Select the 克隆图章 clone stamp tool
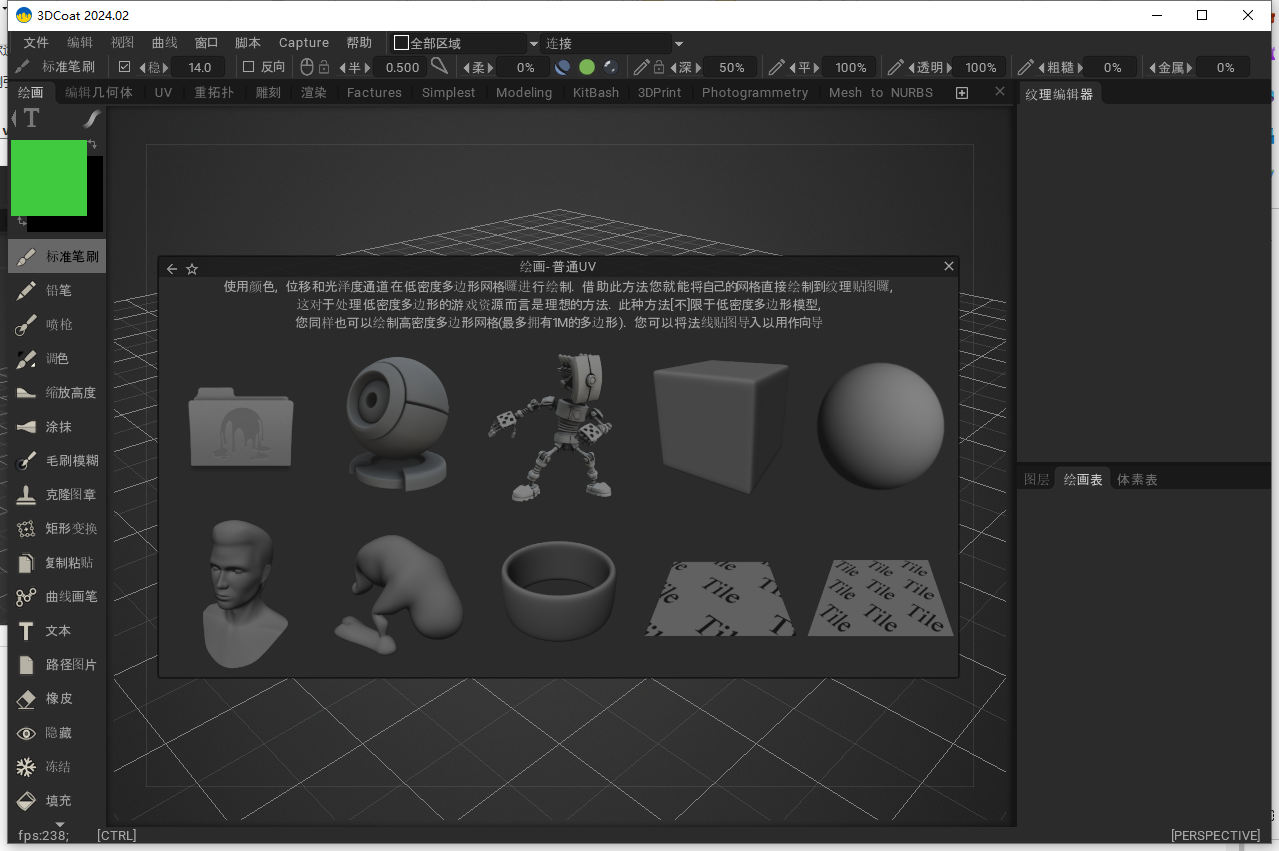The height and width of the screenshot is (851, 1279). coord(57,494)
